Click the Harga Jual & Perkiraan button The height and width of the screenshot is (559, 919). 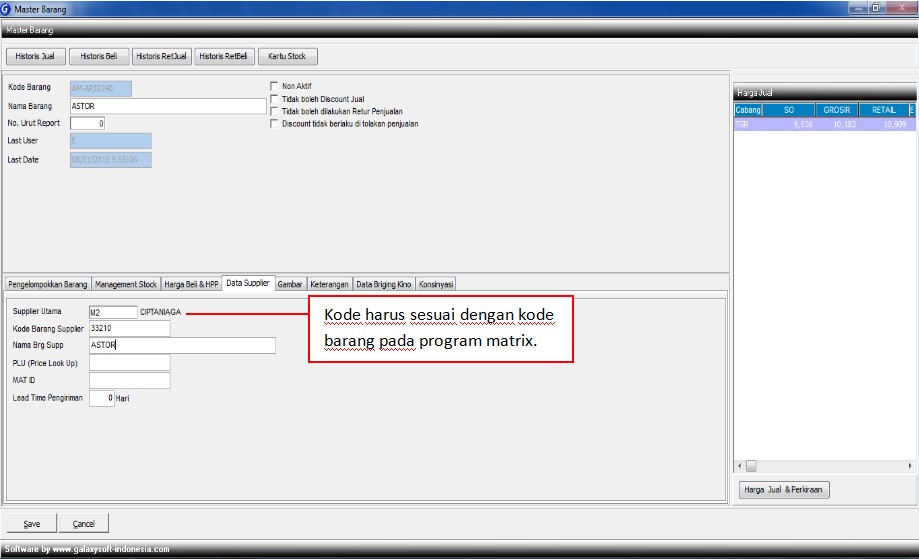pyautogui.click(x=784, y=490)
